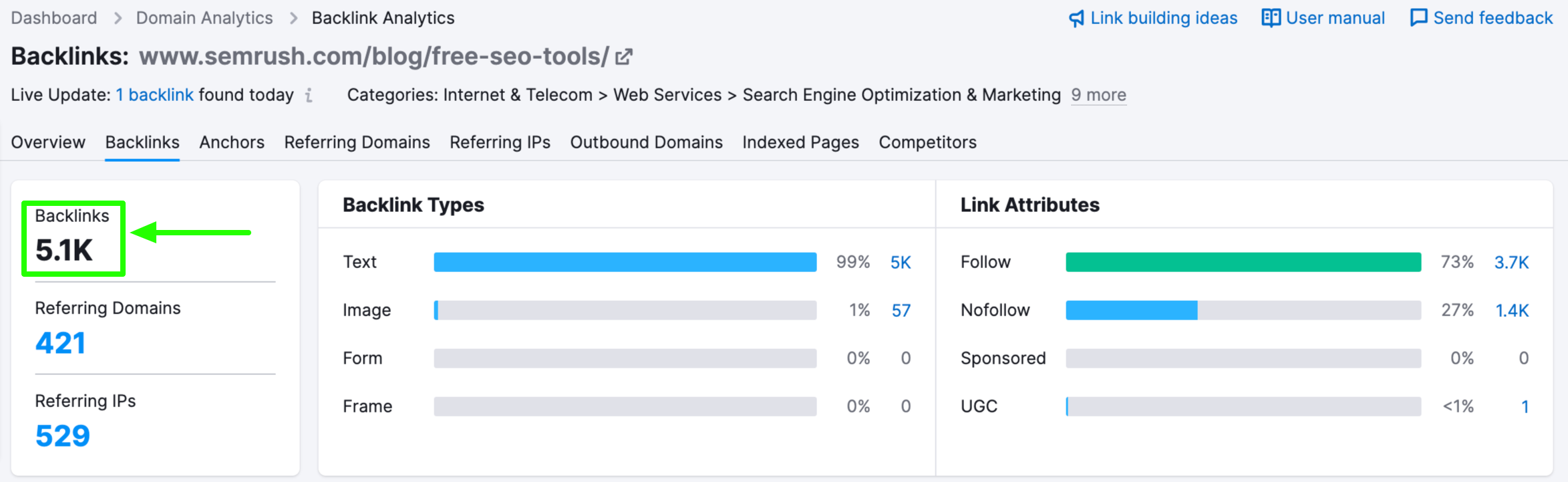This screenshot has width=1568, height=482.
Task: Open the Anchors tab
Action: (231, 142)
